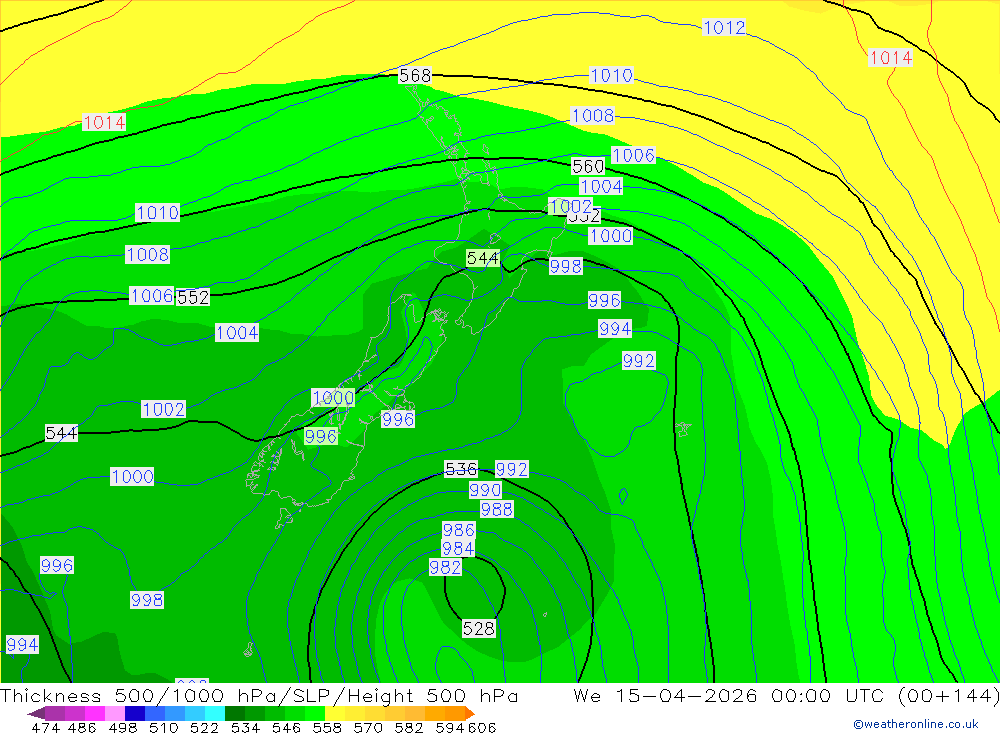The image size is (1000, 733).
Task: Select the cyan legend swatch
Action: tap(214, 713)
